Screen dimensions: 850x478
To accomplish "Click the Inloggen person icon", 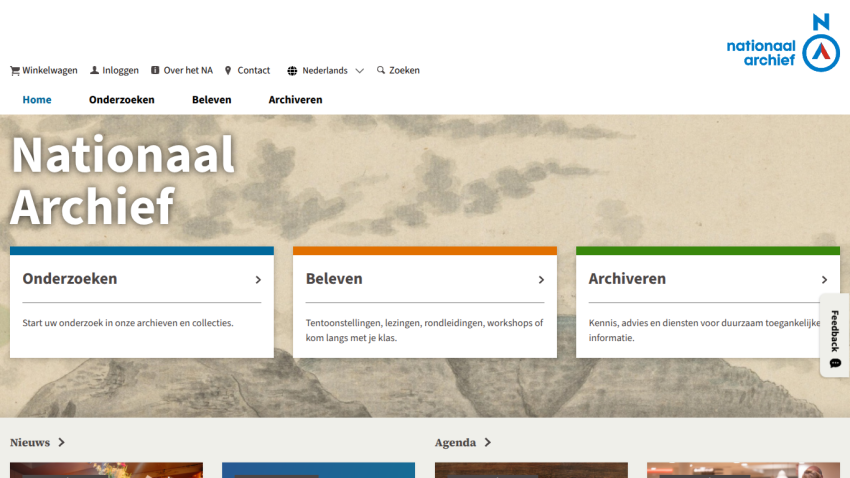I will (x=94, y=70).
